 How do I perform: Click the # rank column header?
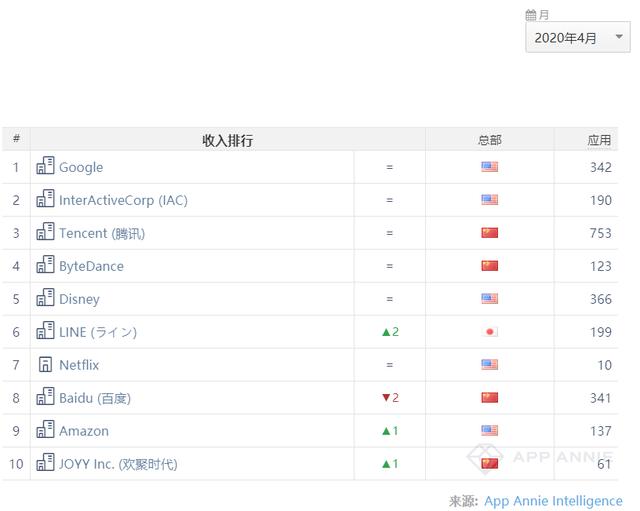tap(16, 139)
